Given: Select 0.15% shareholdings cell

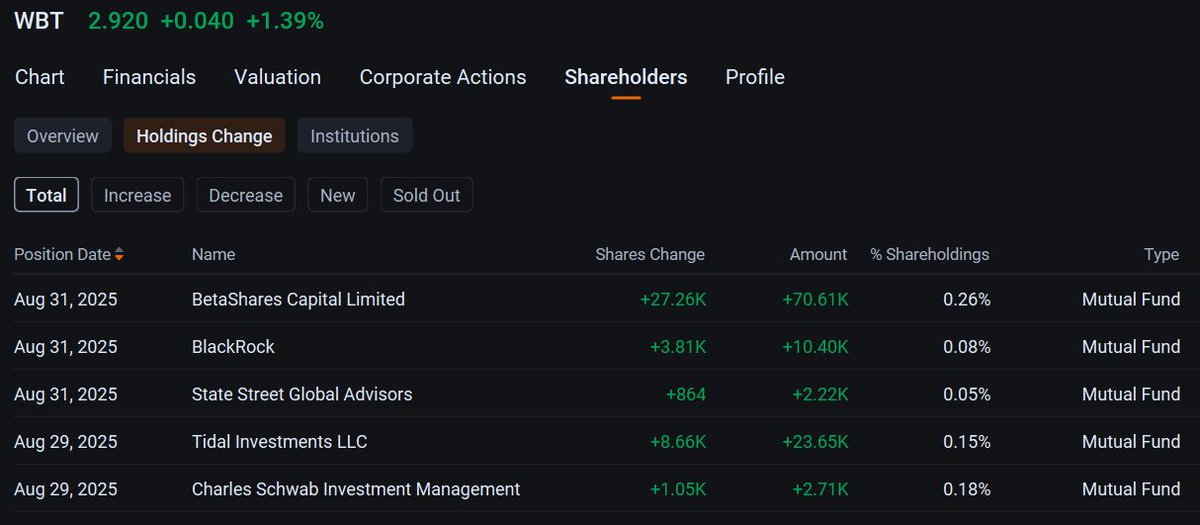Looking at the screenshot, I should 967,442.
